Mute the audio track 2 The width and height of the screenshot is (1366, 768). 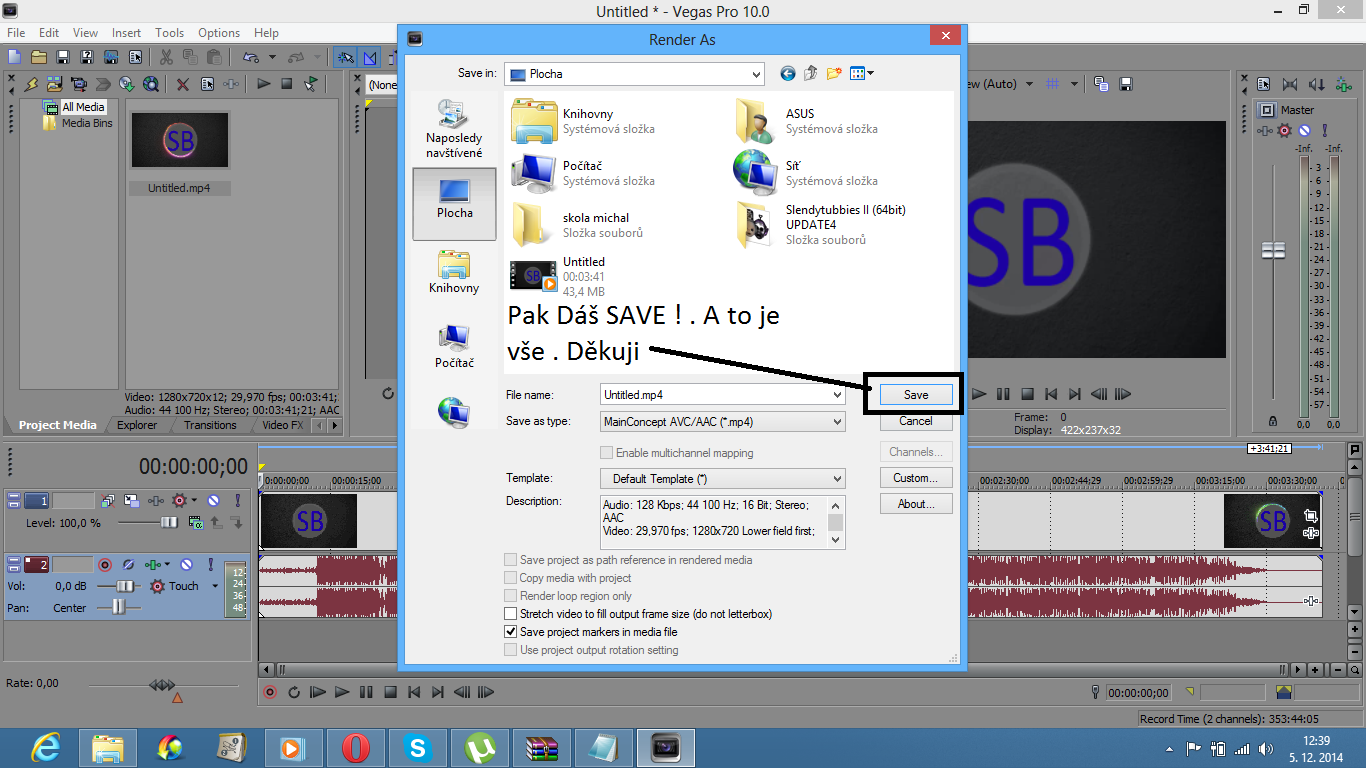coord(186,565)
